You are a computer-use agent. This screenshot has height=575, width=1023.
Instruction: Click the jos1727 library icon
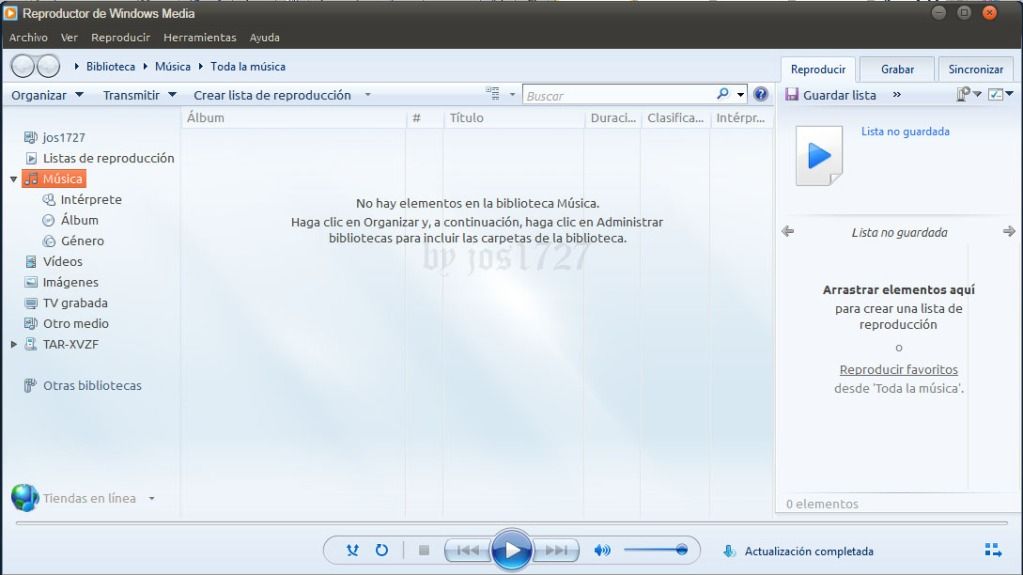point(31,138)
